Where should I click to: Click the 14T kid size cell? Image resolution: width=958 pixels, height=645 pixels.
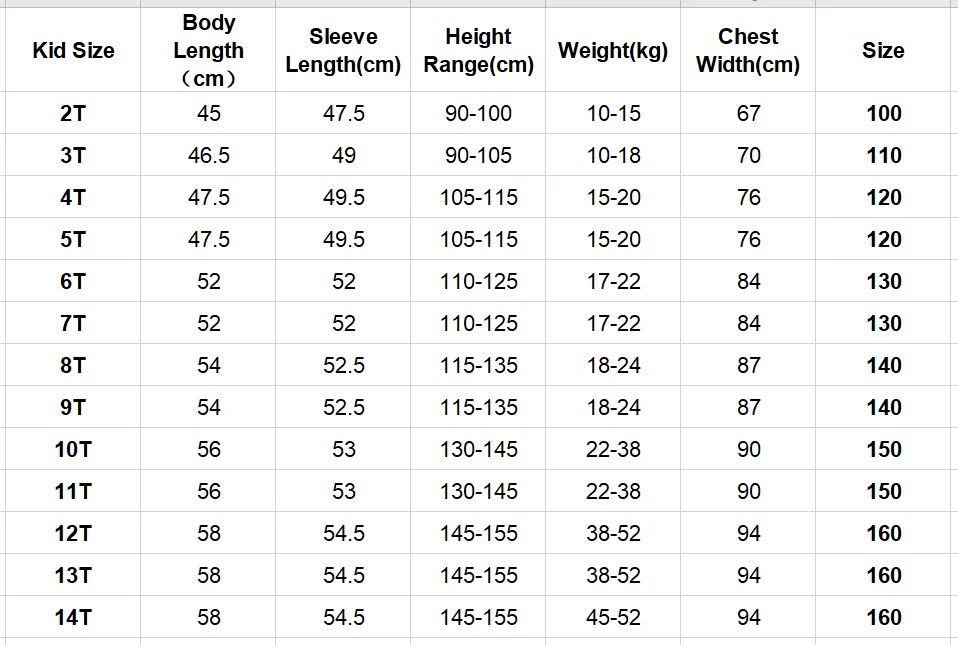pos(73,617)
